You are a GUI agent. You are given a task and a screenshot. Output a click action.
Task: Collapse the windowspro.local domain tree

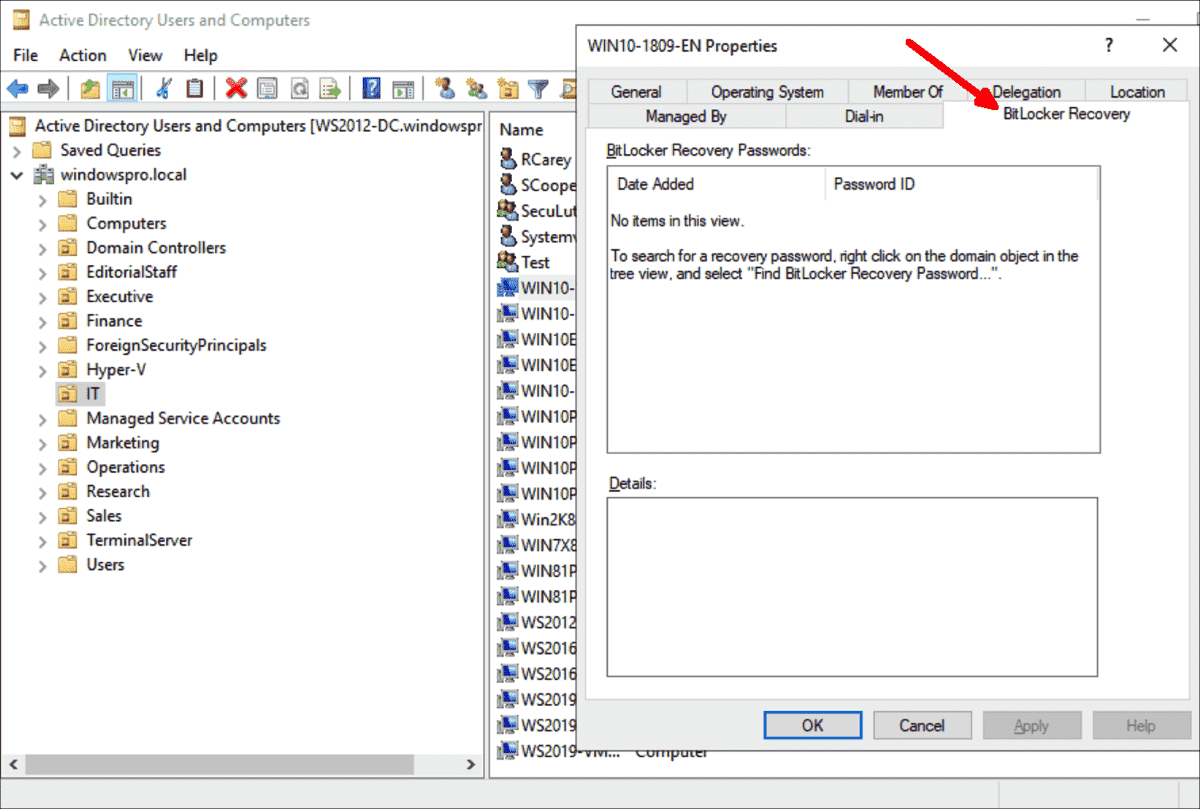tap(18, 173)
